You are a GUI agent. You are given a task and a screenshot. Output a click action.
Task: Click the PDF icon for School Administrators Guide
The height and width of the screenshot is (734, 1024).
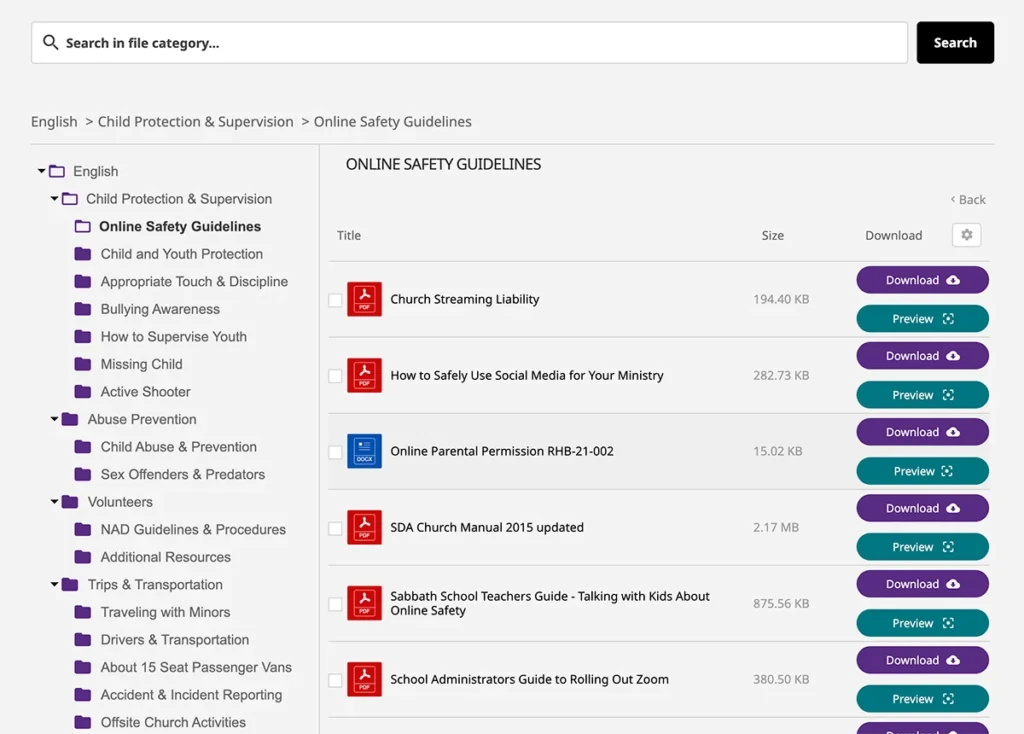point(364,679)
